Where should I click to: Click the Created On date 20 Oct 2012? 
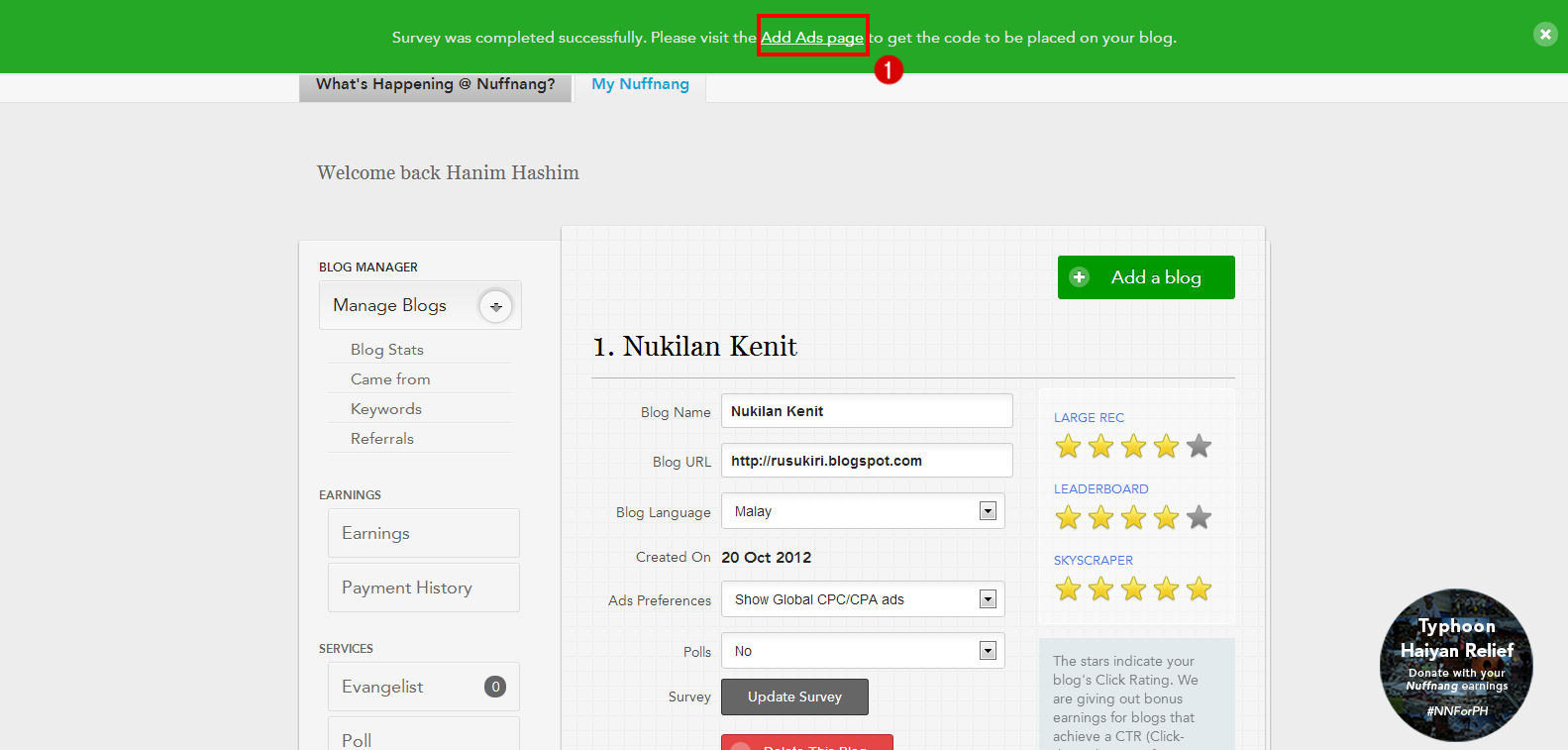coord(766,558)
